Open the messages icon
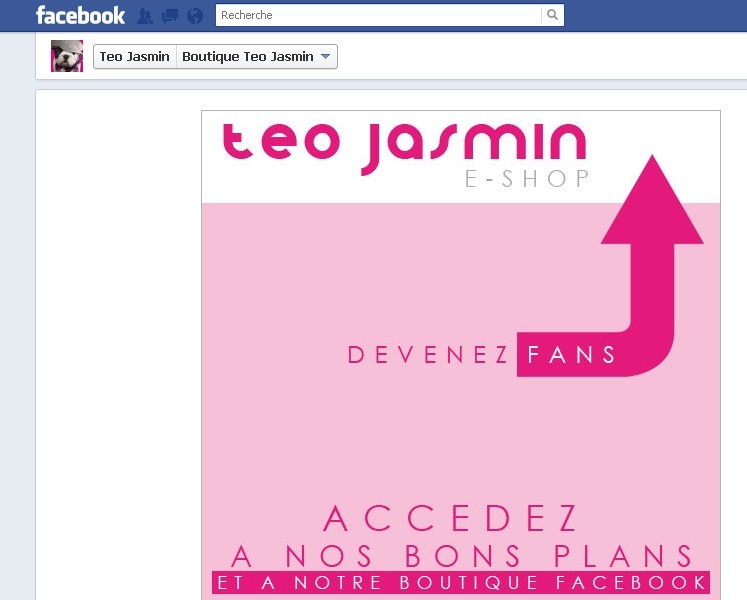 click(170, 16)
